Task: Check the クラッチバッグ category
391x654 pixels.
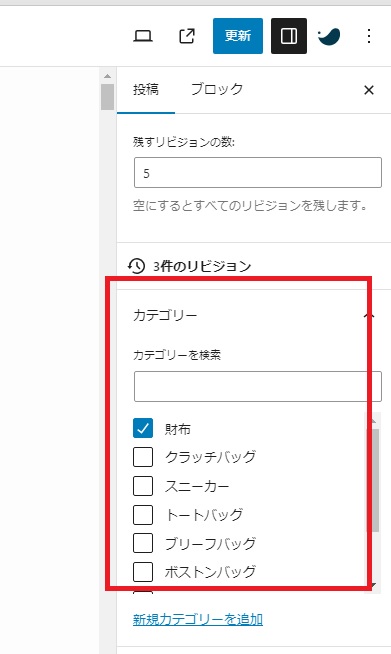Action: pyautogui.click(x=143, y=457)
